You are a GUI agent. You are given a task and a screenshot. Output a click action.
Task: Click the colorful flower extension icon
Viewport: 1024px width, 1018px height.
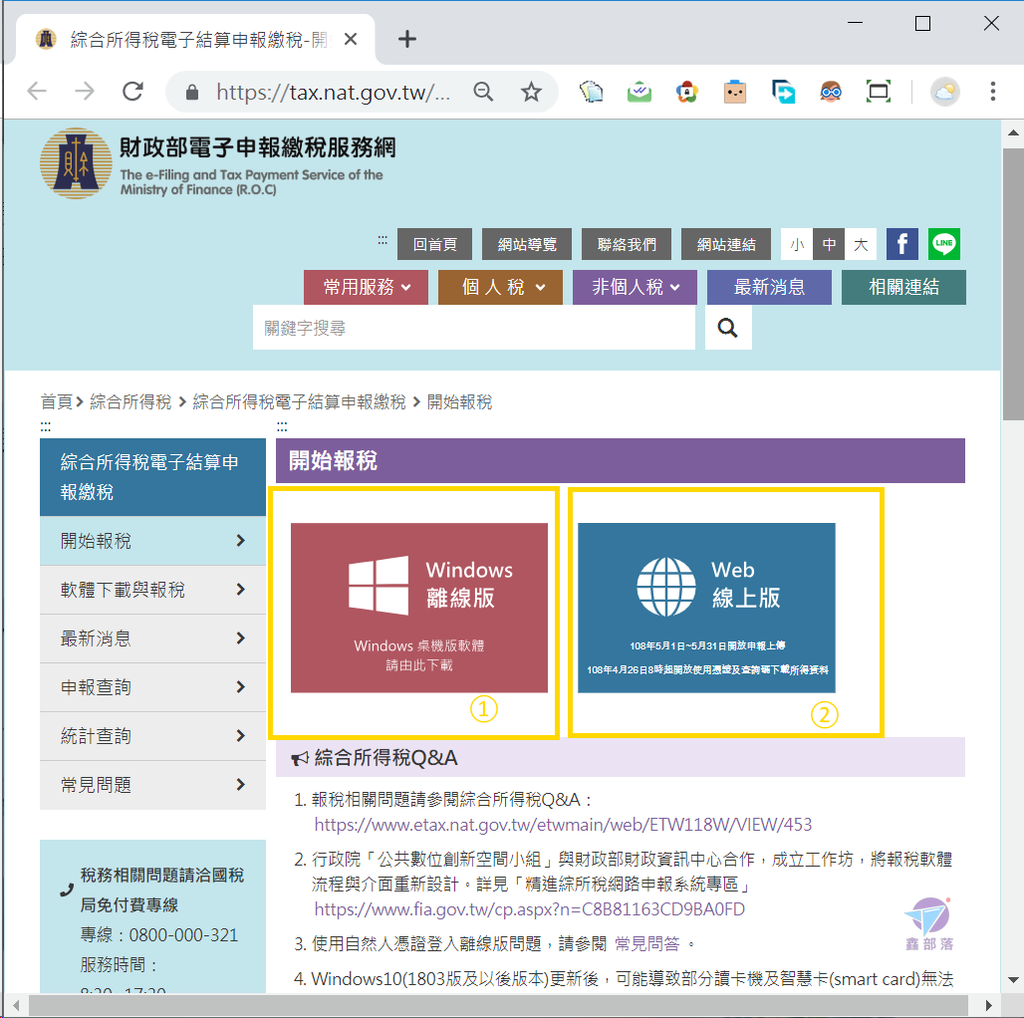(687, 92)
